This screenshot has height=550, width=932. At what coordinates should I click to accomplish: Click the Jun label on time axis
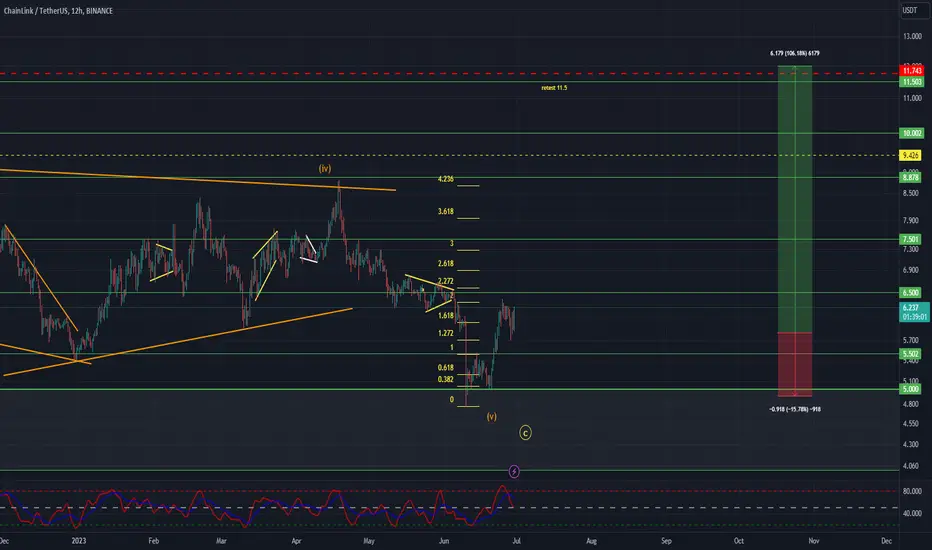(x=443, y=540)
